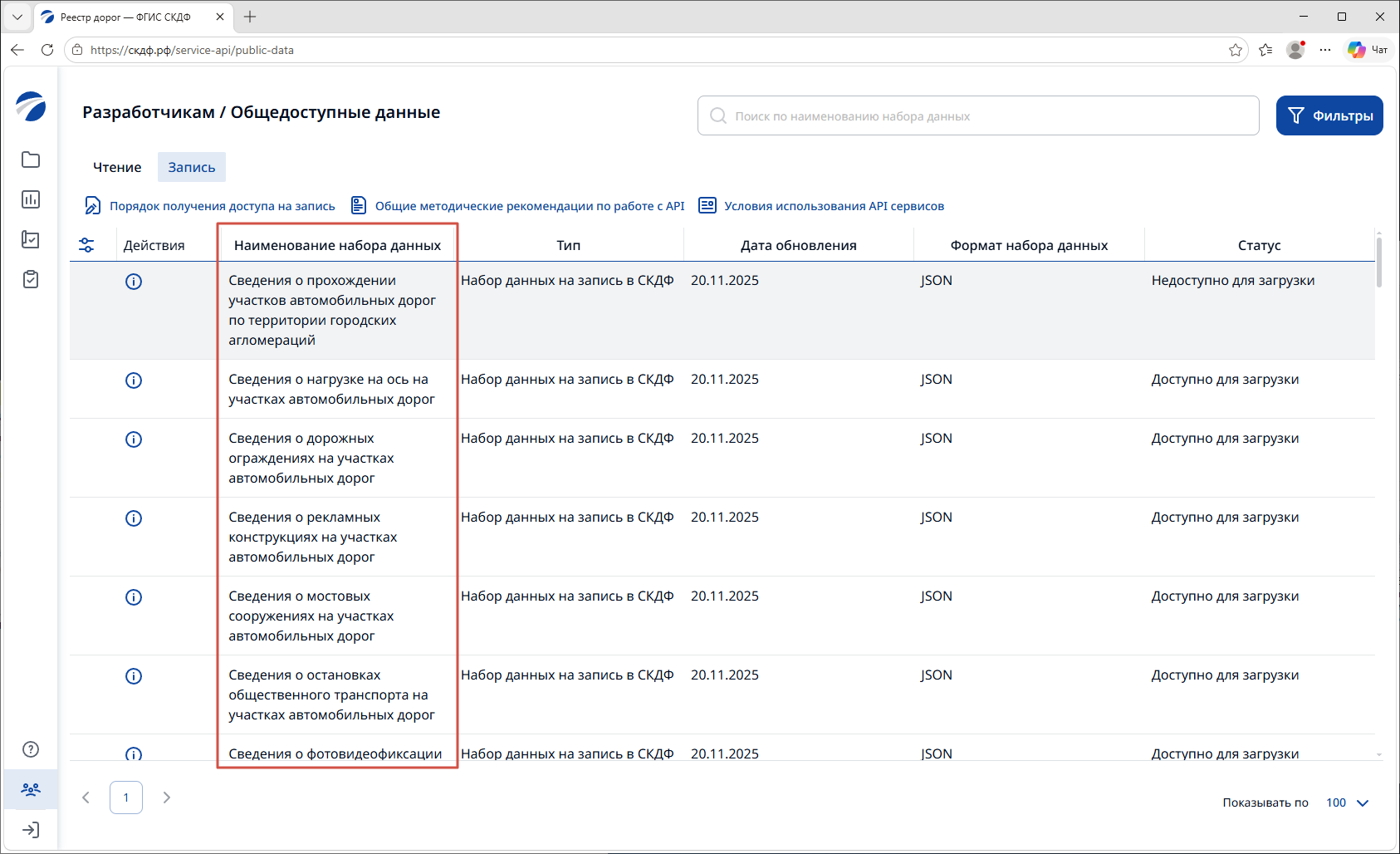Click Статус column header
Screen dimensions: 1400x854
click(1260, 245)
